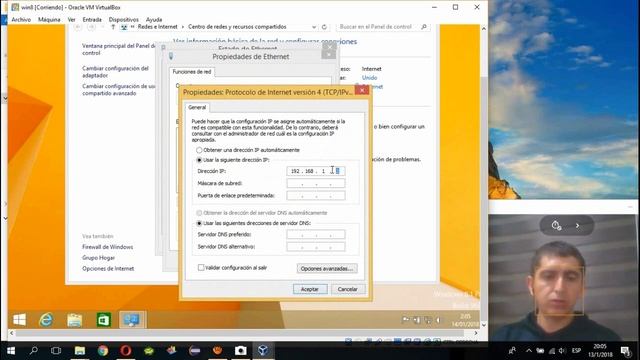Click the Cancelar button
This screenshot has width=640, height=360.
pos(348,289)
